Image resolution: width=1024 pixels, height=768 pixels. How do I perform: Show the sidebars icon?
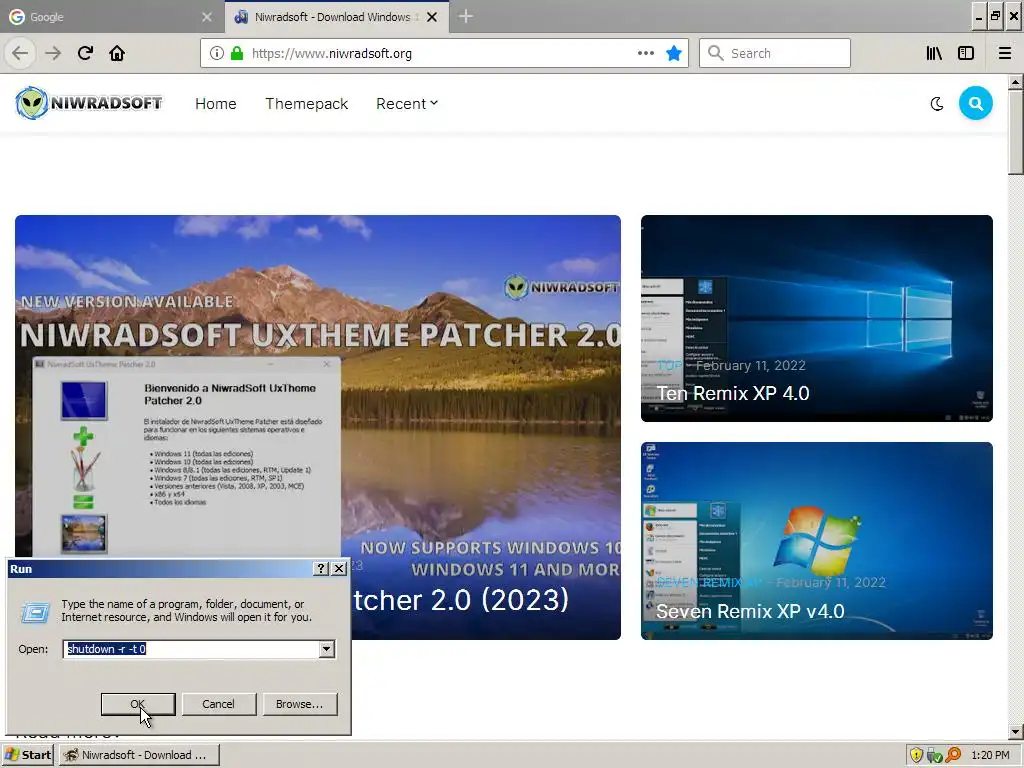(966, 53)
